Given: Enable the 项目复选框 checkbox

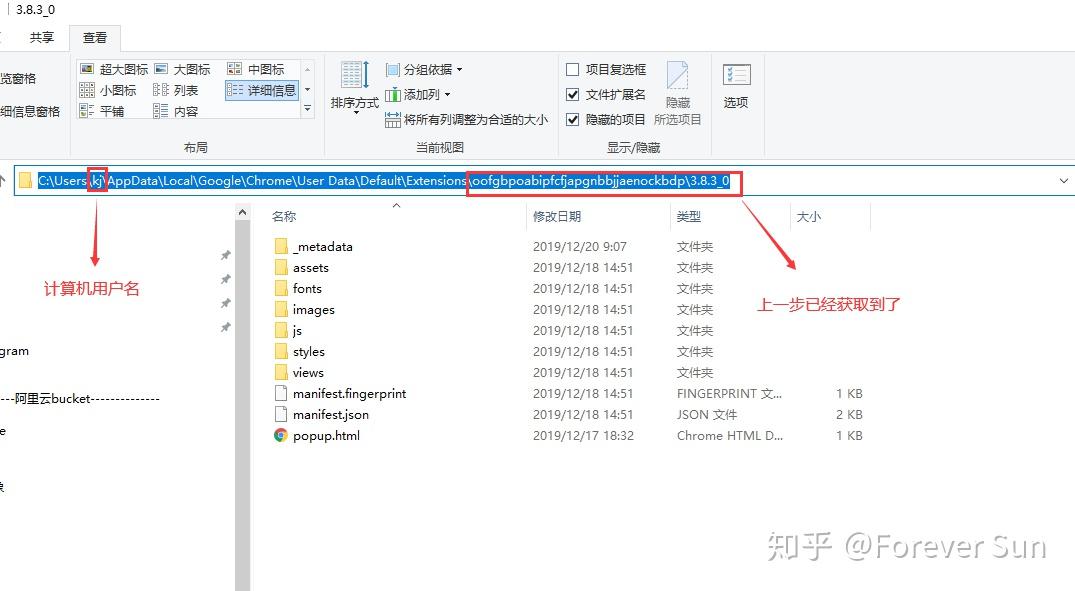Looking at the screenshot, I should point(572,69).
